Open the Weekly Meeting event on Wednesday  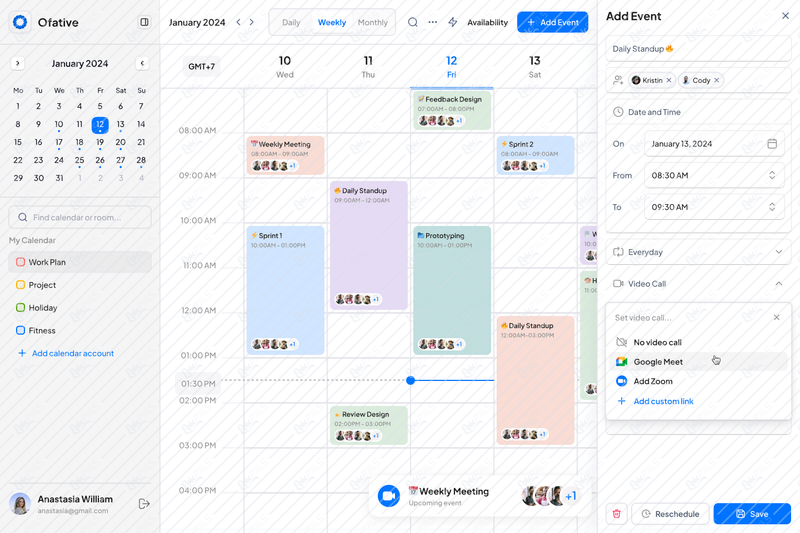point(285,155)
